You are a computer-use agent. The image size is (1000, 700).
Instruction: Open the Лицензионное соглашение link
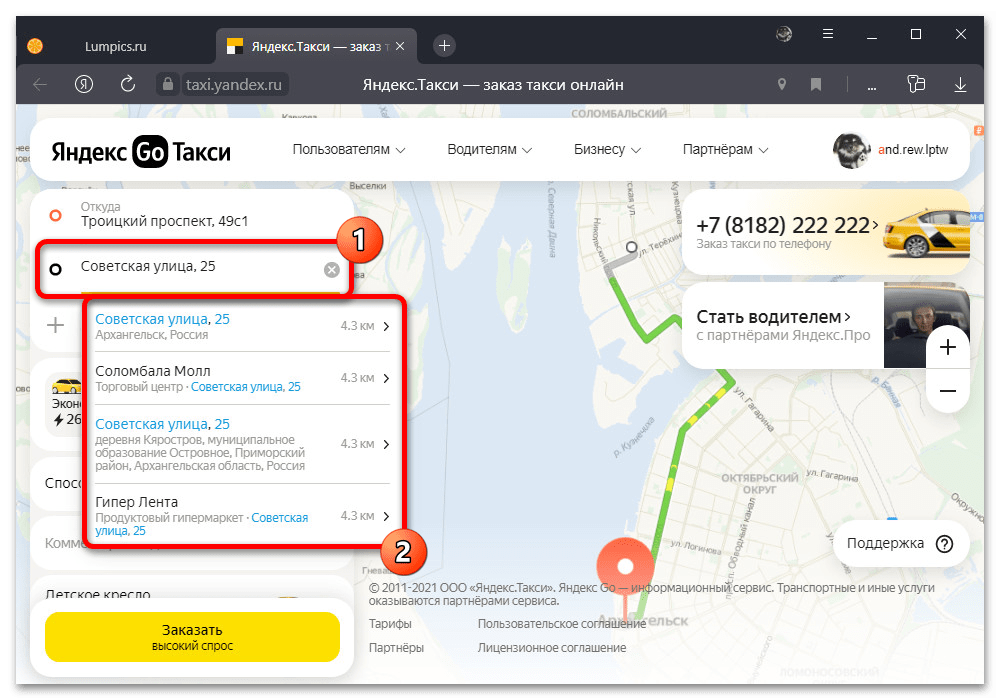click(552, 648)
